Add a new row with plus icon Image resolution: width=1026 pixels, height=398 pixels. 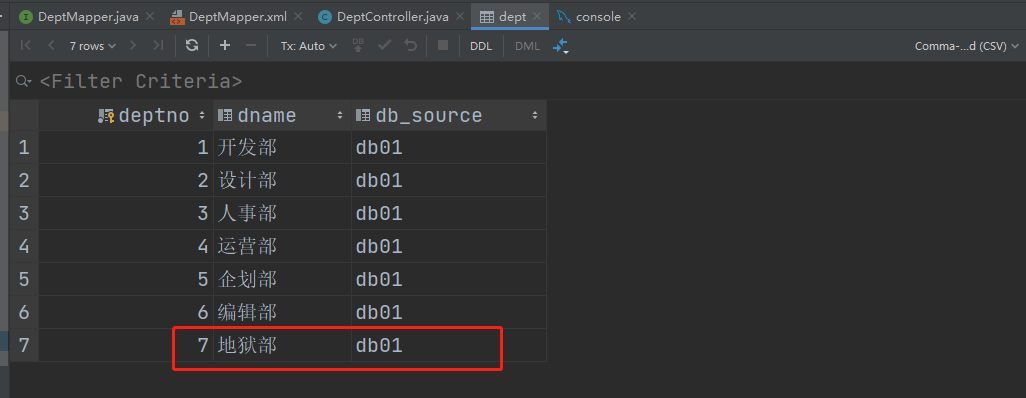[225, 45]
